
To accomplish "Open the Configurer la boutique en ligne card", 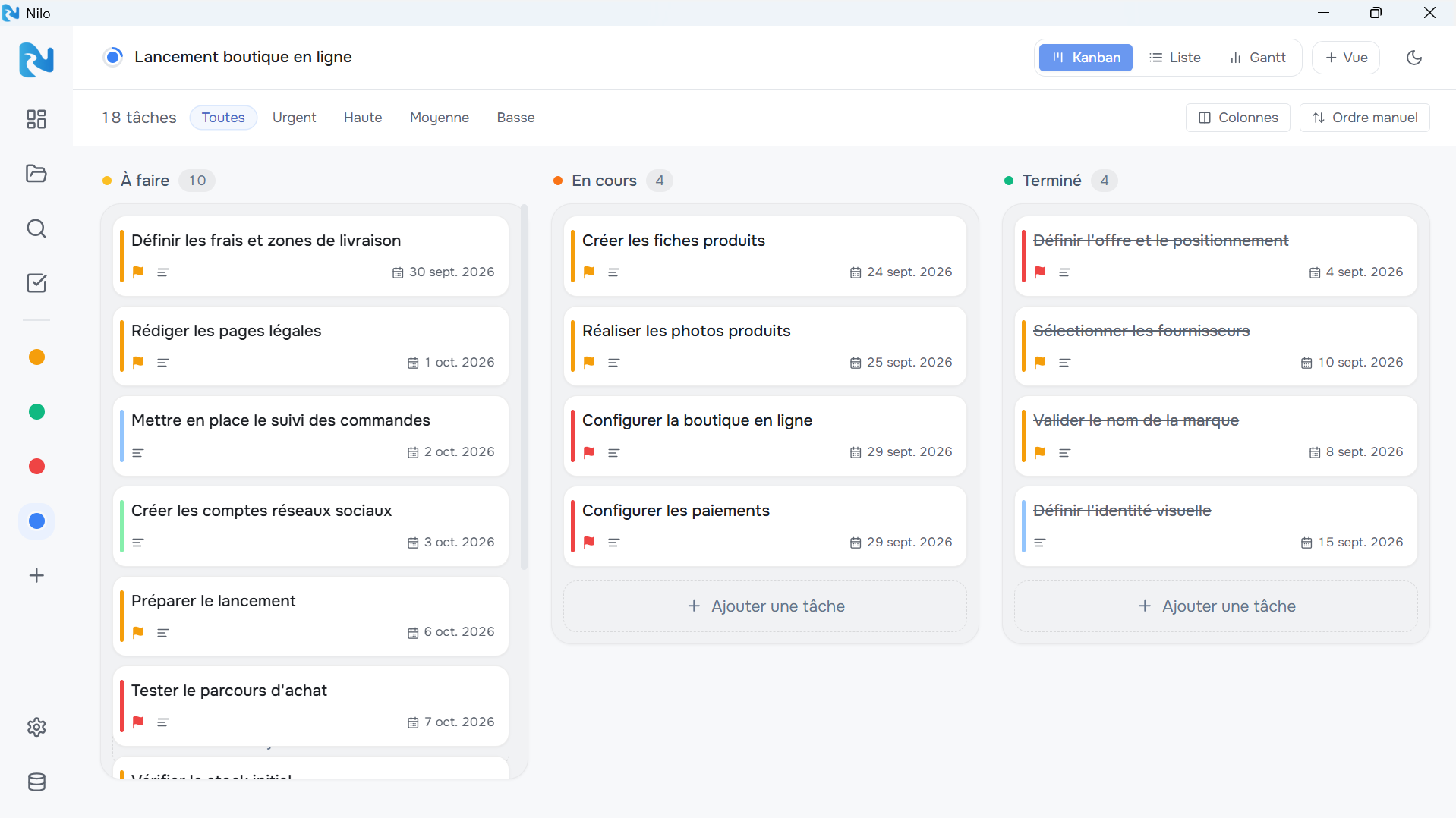I will [x=765, y=436].
